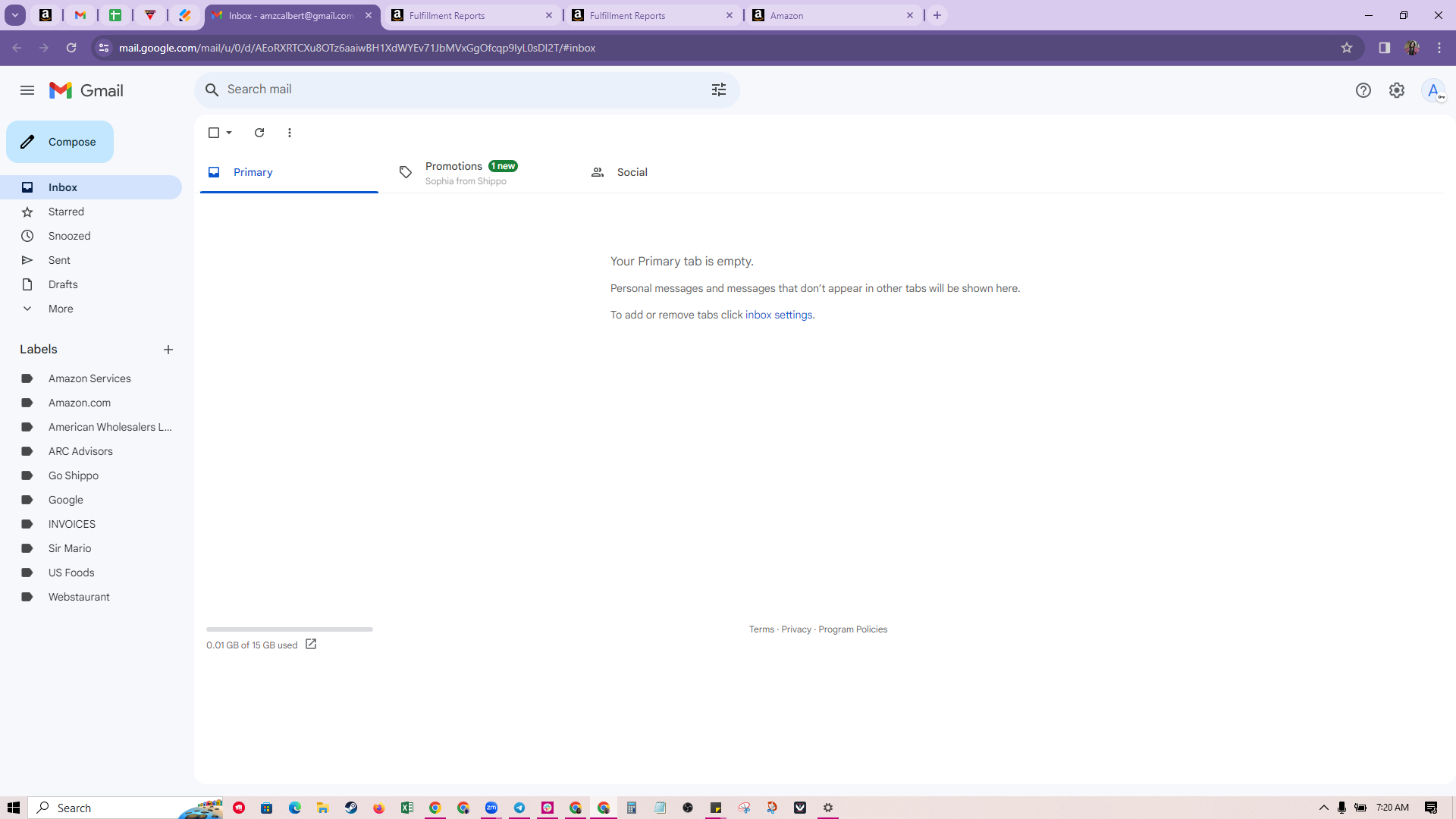Expand the select dropdown arrow
Screen dimensions: 1456x819
click(x=229, y=133)
